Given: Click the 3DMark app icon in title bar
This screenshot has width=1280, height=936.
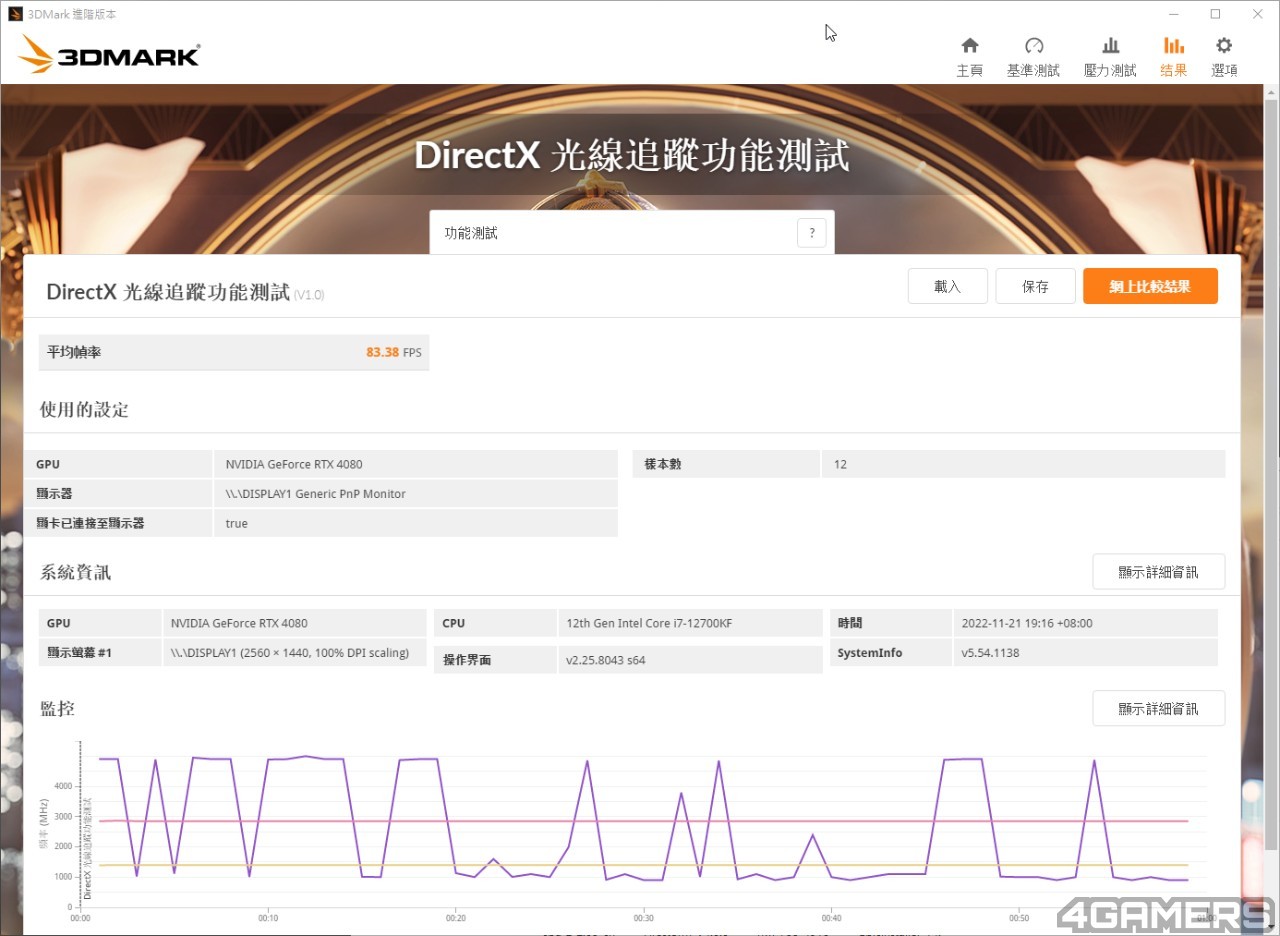Looking at the screenshot, I should [15, 14].
